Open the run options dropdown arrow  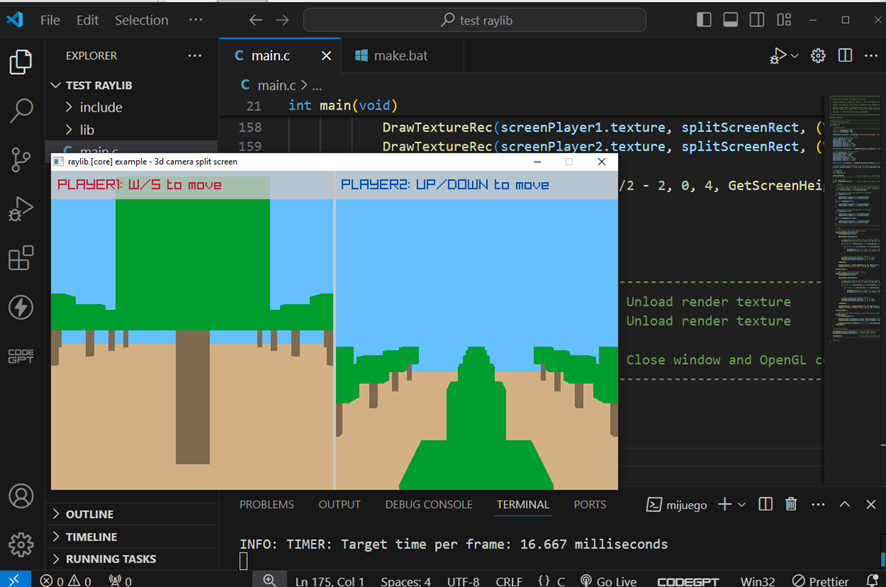795,56
